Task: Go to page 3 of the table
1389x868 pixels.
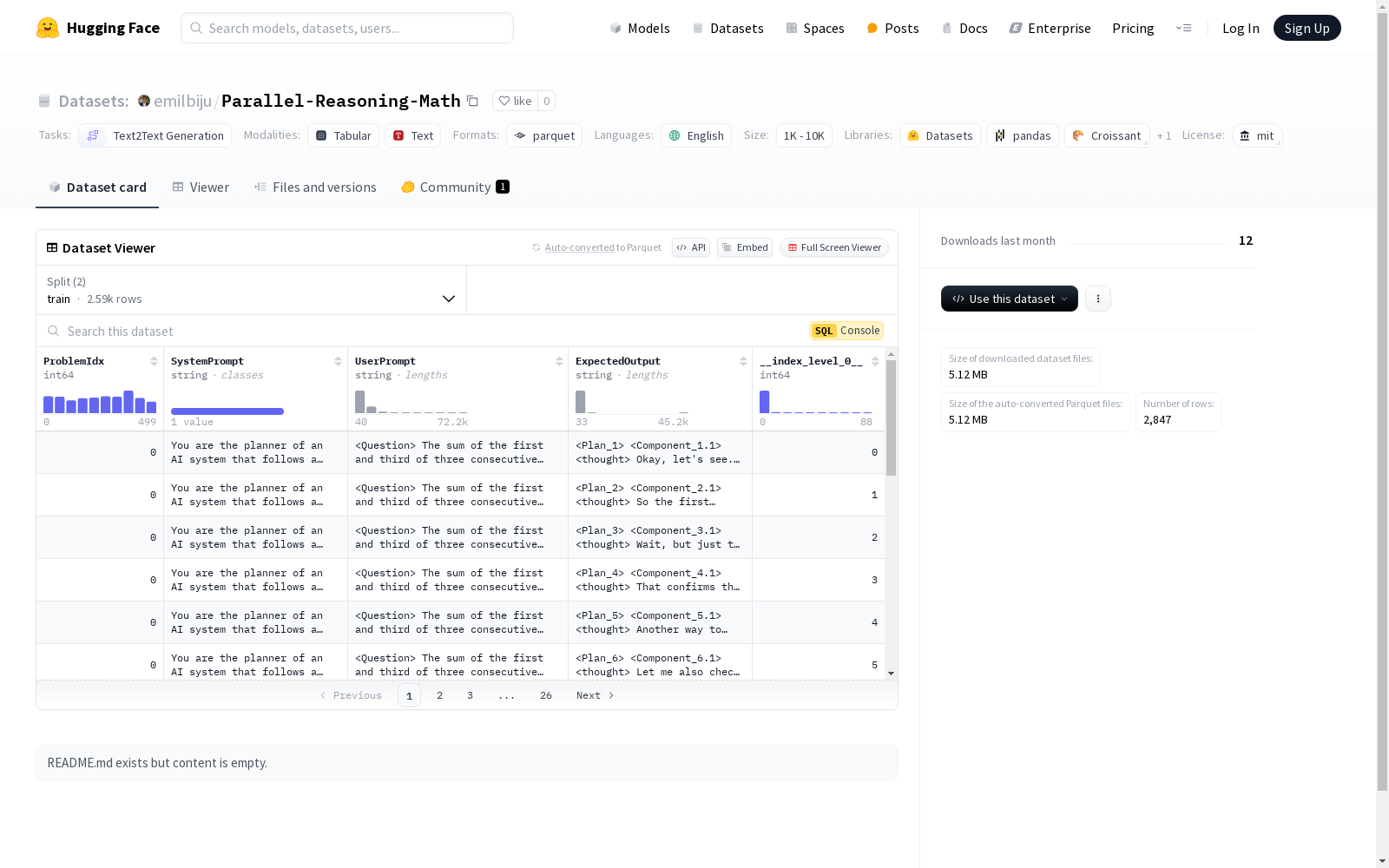Action: [x=471, y=695]
